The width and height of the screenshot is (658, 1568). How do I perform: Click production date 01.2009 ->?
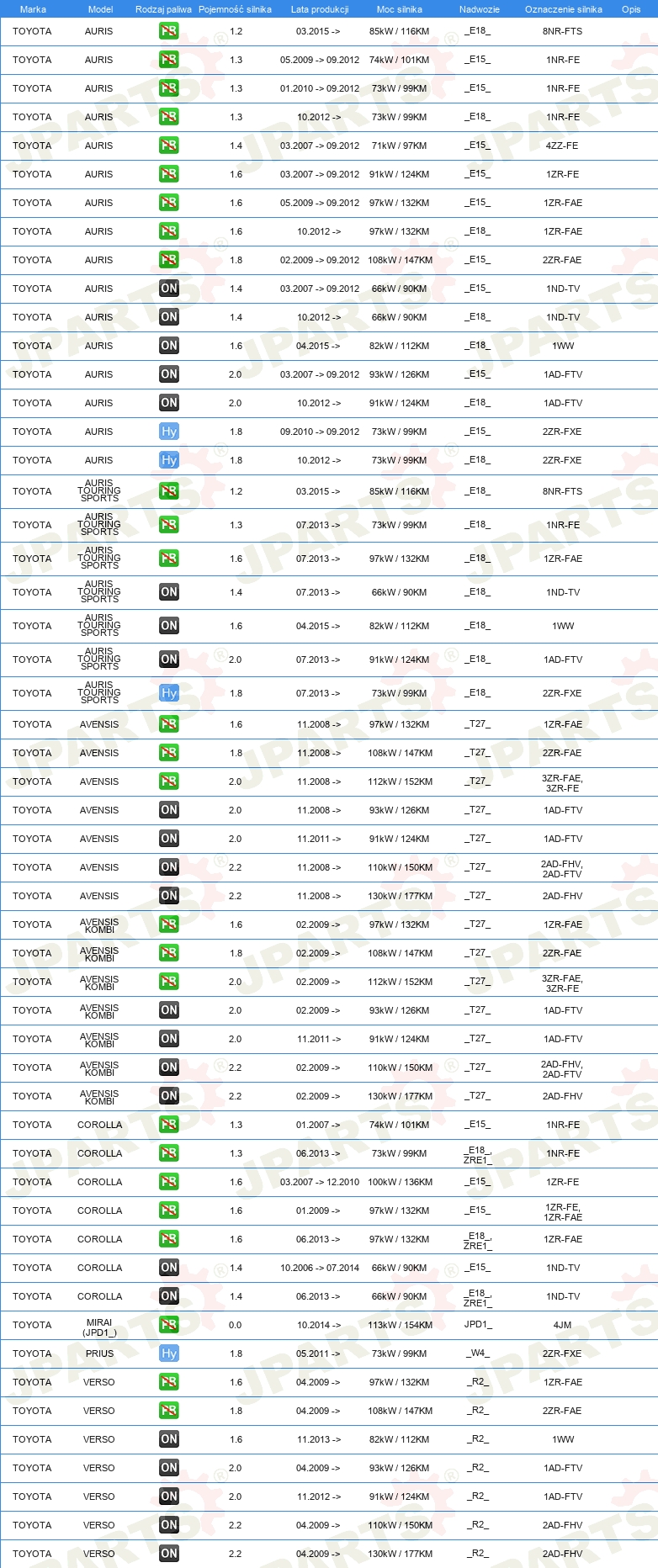319,1210
